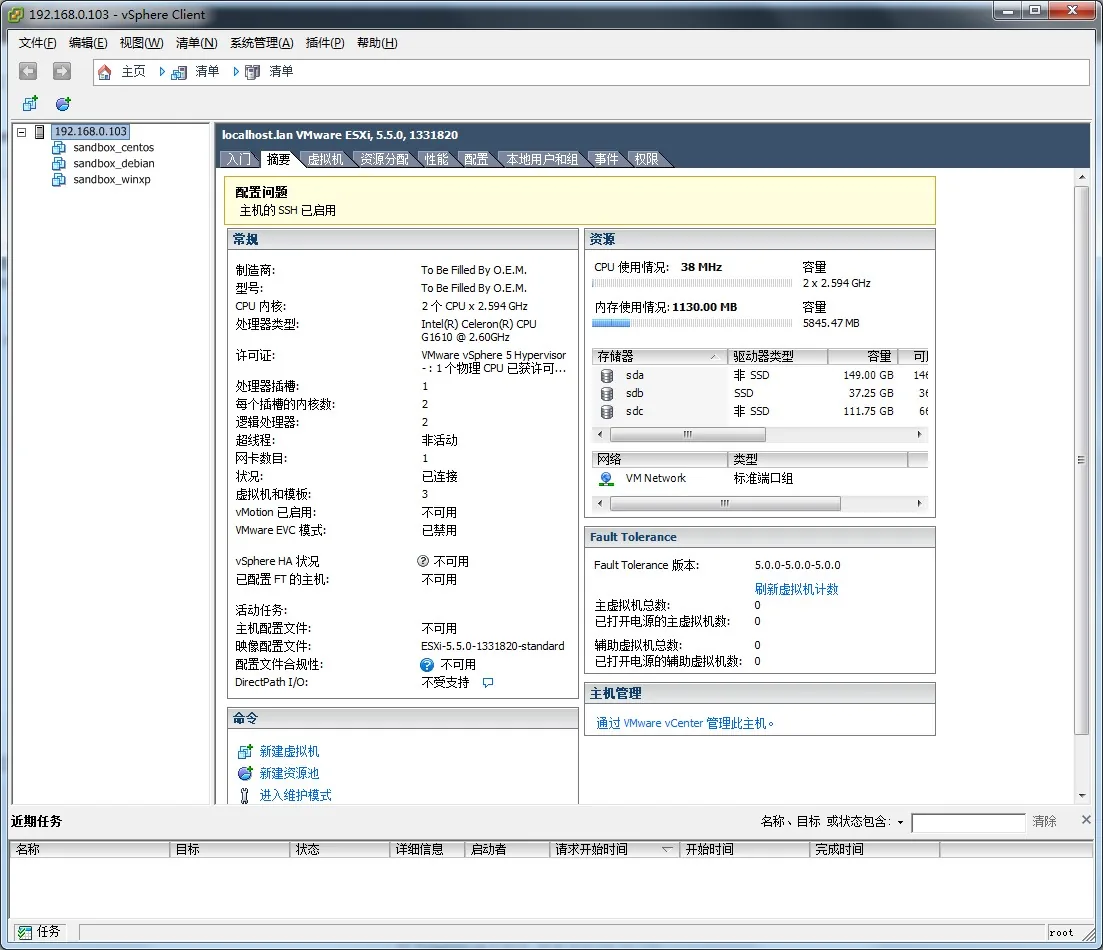Open the 清单(N) menu
The image size is (1103, 950).
click(196, 43)
